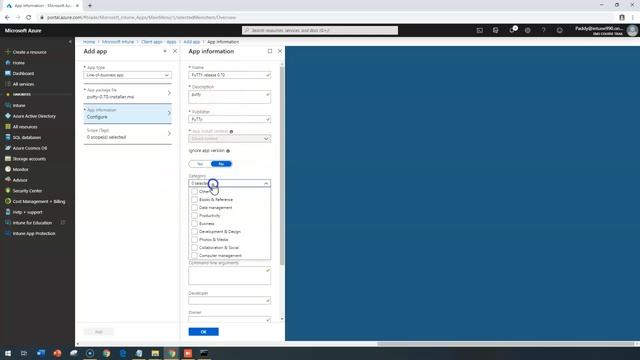Open the signed-in account menu

pyautogui.click(x=606, y=31)
